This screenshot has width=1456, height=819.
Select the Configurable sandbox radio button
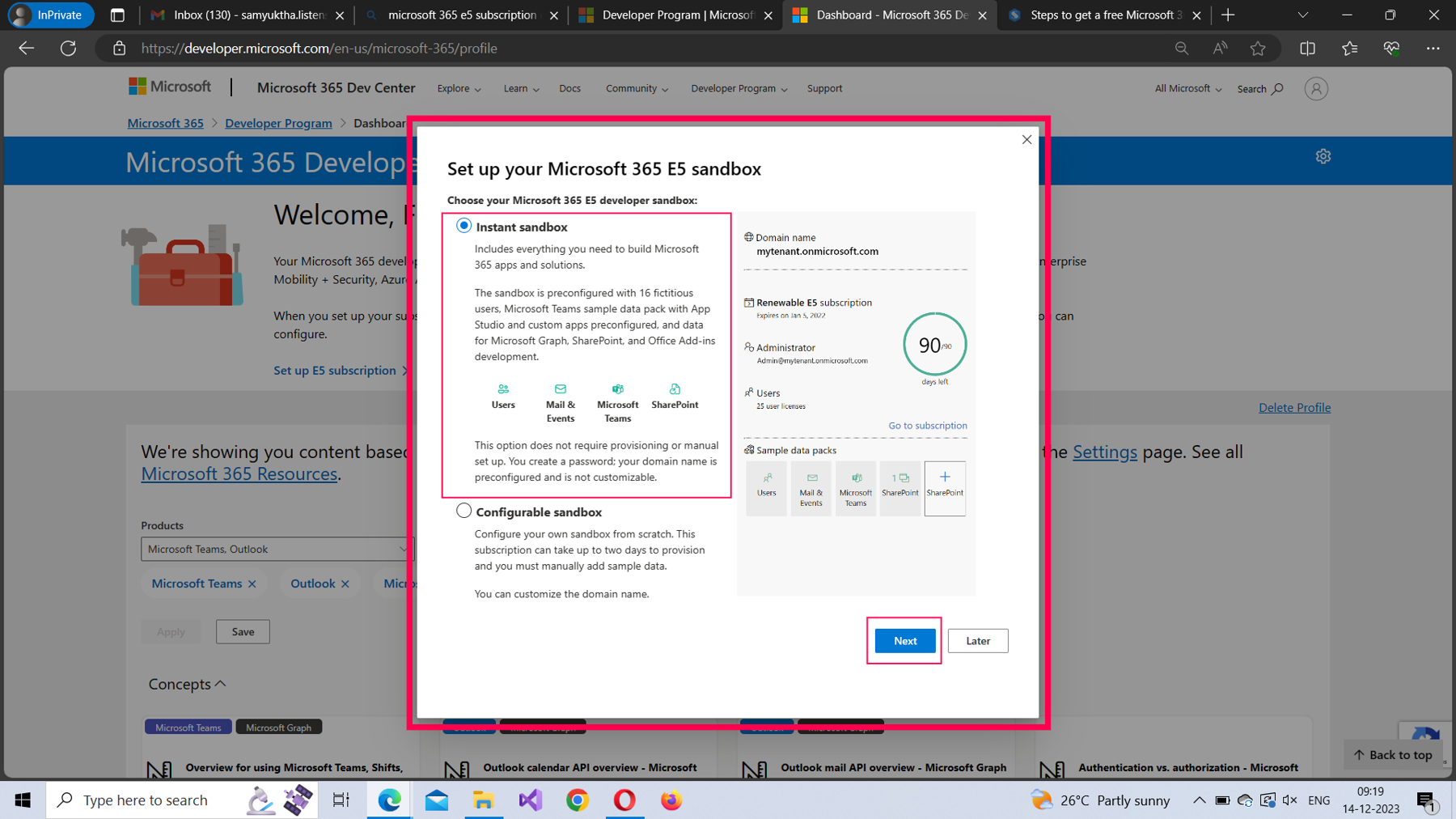pos(463,511)
